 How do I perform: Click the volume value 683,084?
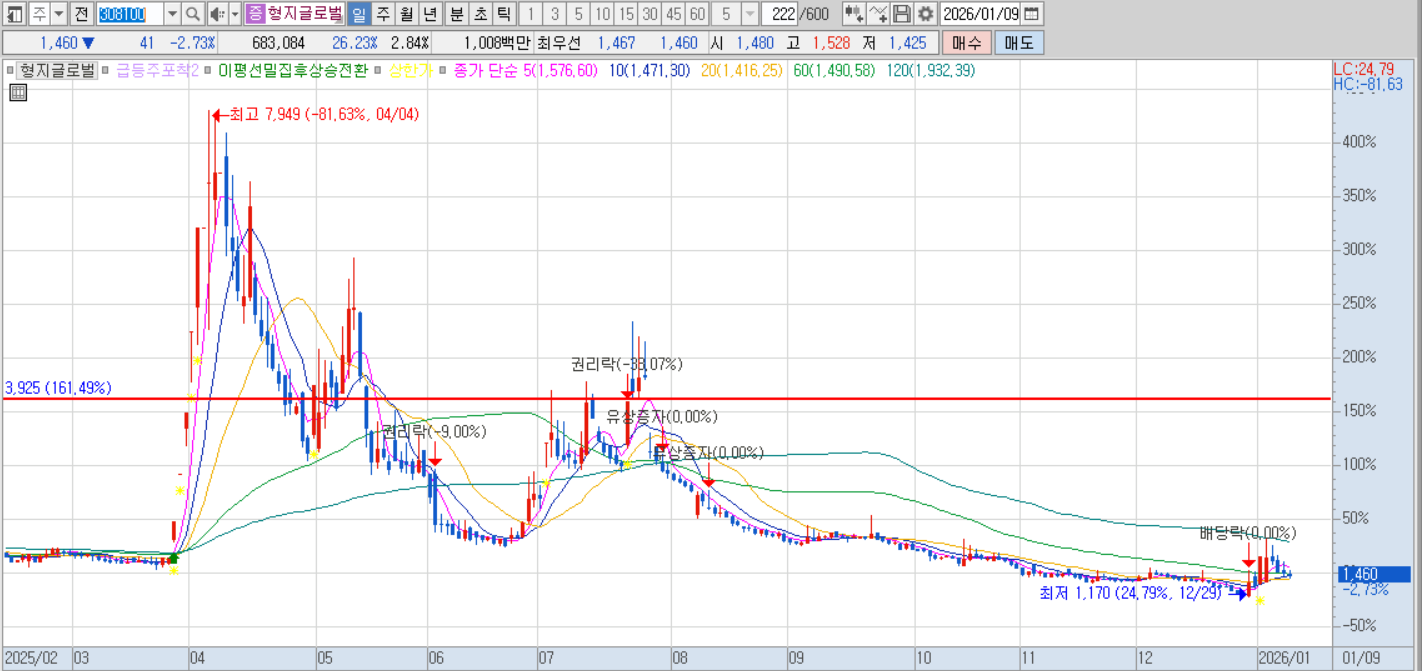pyautogui.click(x=278, y=43)
